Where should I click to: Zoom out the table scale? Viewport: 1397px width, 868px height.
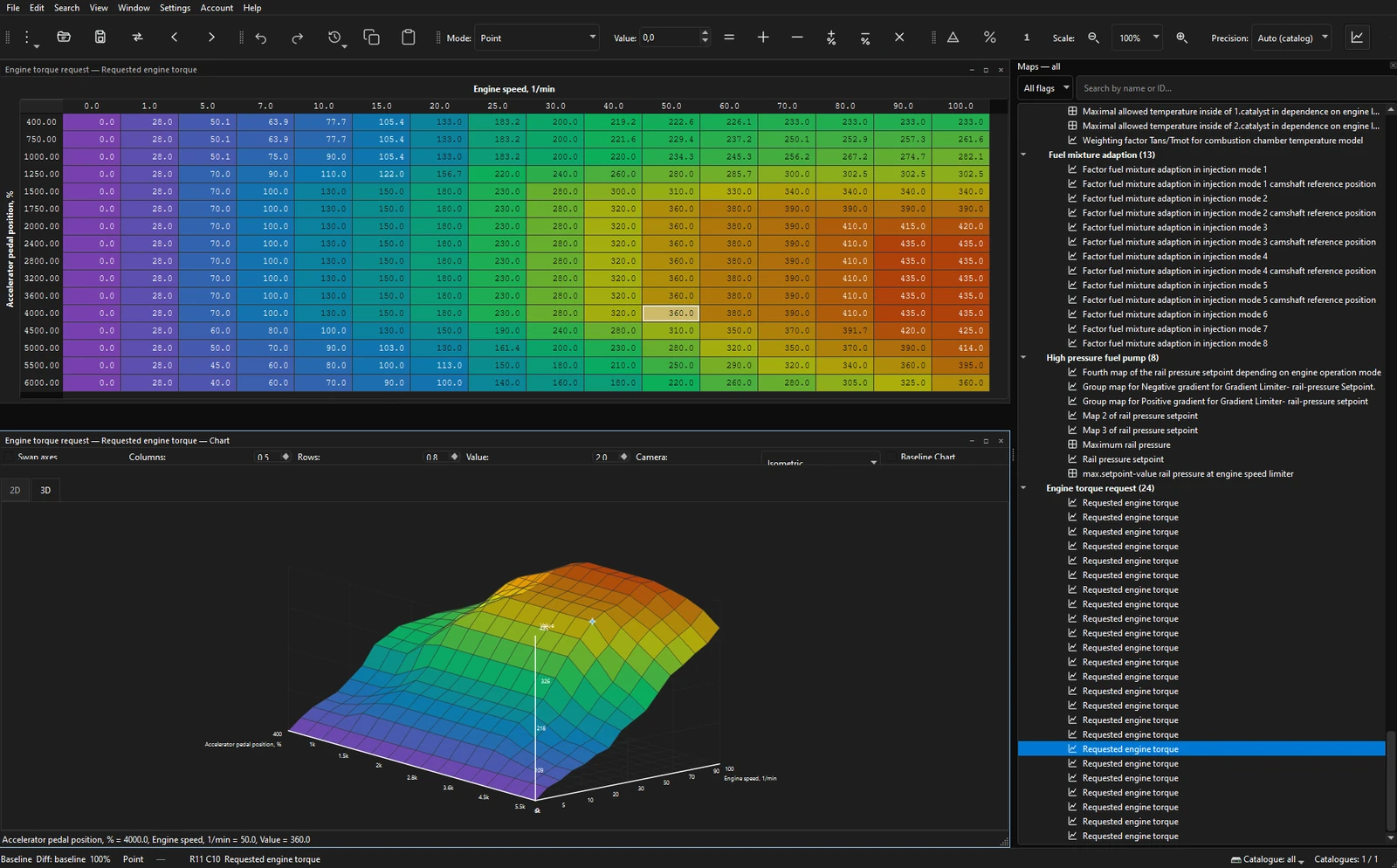(x=1093, y=38)
